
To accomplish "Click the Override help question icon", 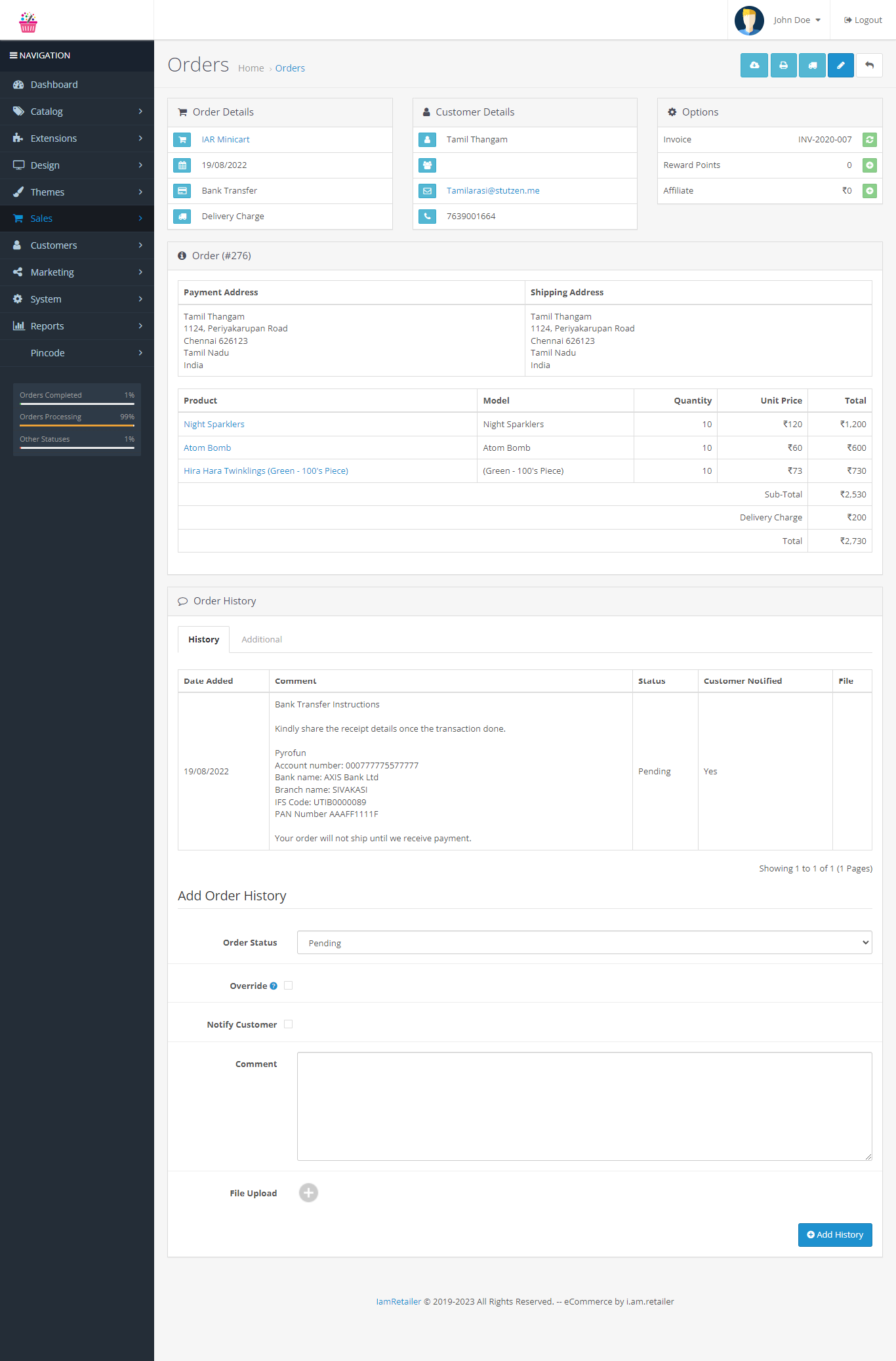I will point(274,986).
